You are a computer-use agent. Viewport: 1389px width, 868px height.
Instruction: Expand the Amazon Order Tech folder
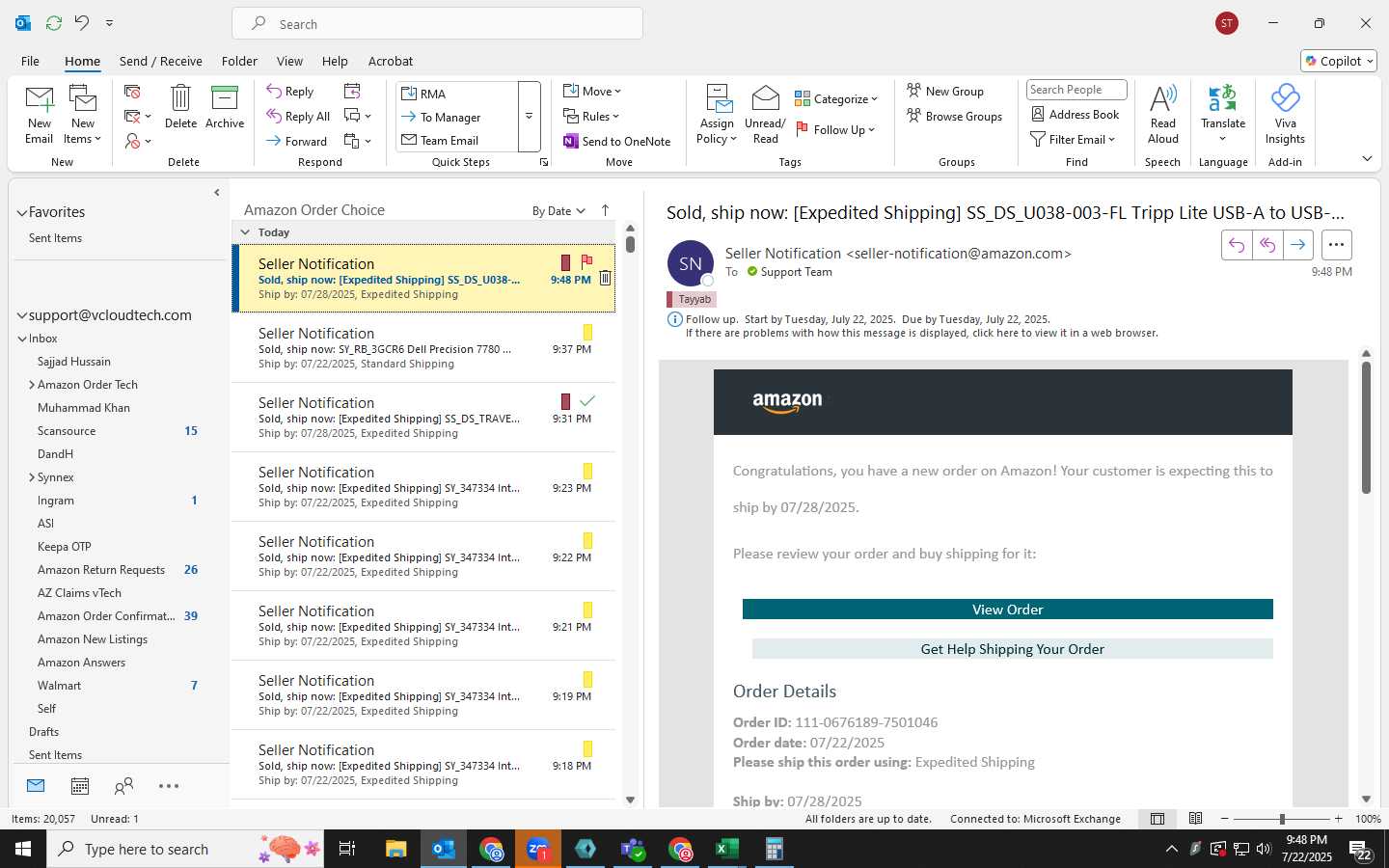click(x=32, y=385)
